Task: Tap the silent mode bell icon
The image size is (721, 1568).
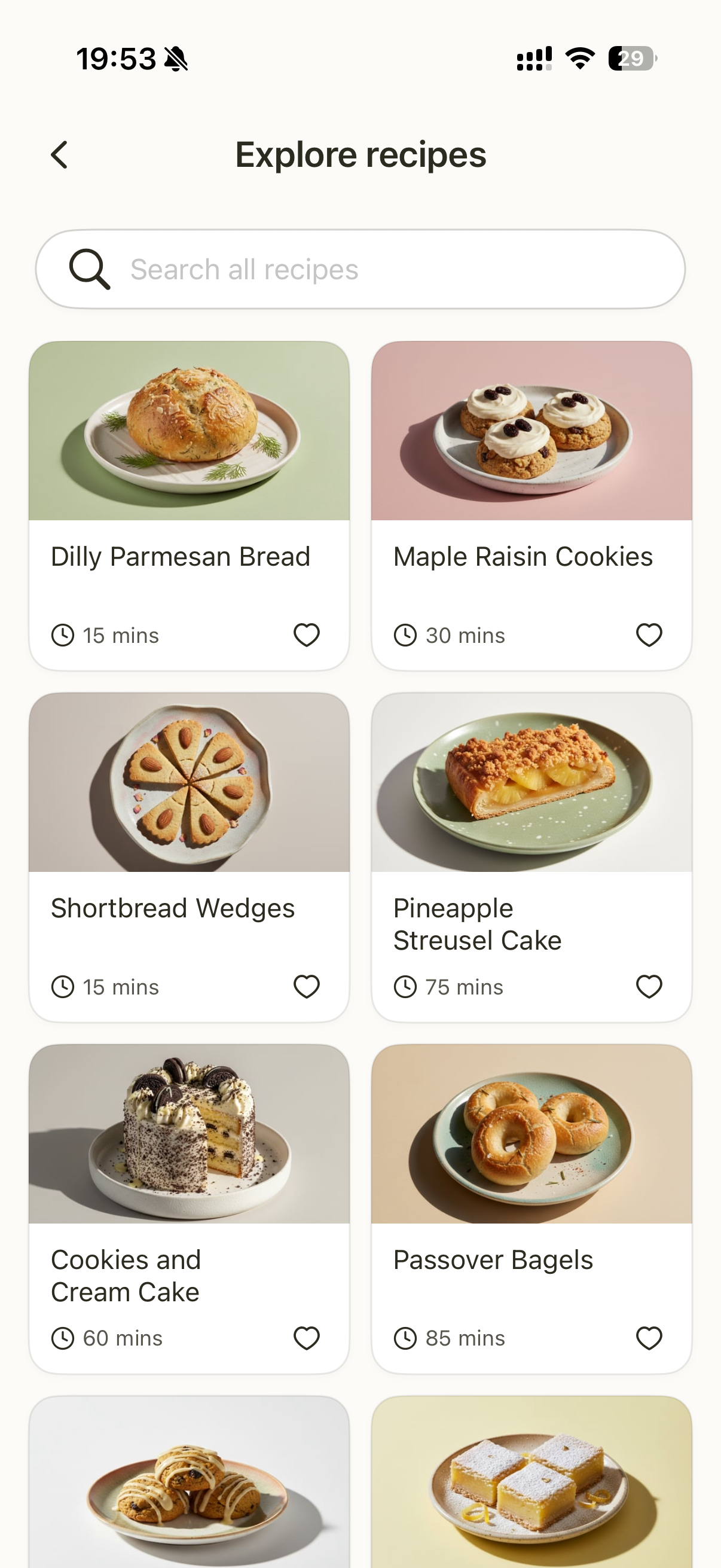Action: [176, 59]
